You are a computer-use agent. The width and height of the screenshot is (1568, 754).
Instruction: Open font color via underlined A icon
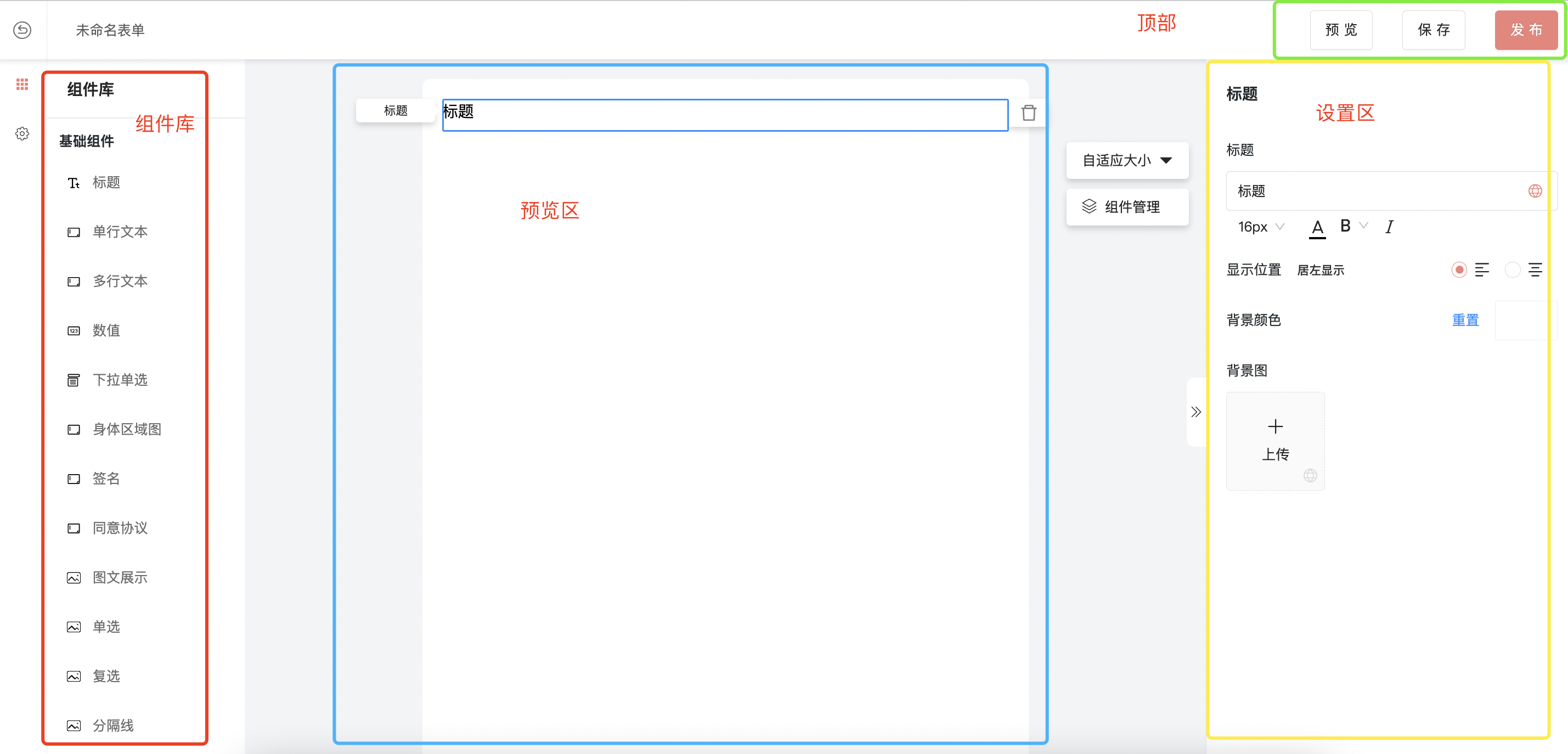pos(1317,228)
